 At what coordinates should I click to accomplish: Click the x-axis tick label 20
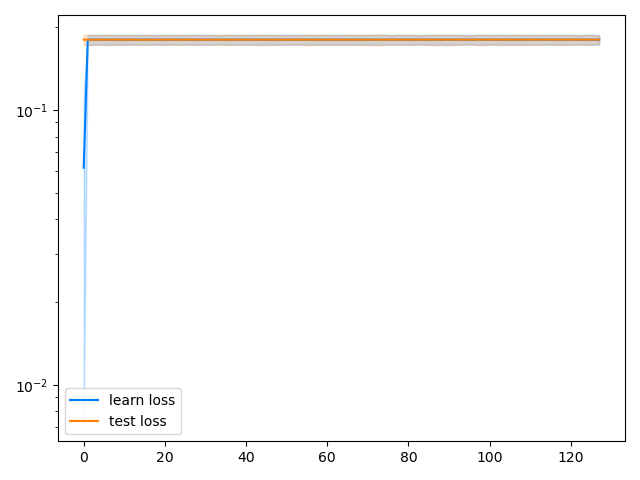(x=165, y=457)
